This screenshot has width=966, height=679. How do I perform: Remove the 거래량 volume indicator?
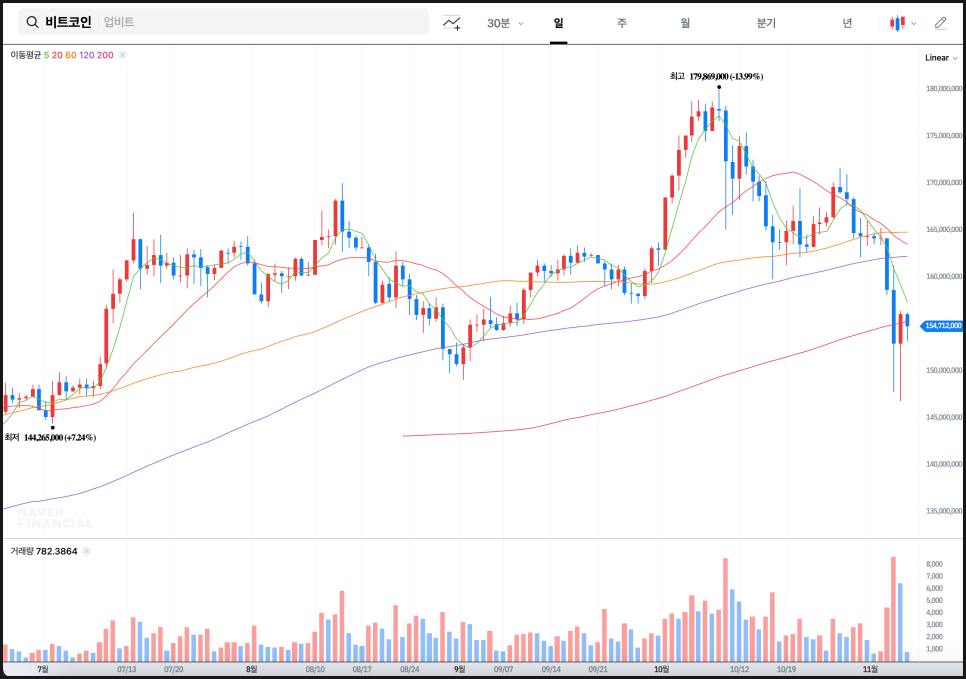(x=86, y=551)
